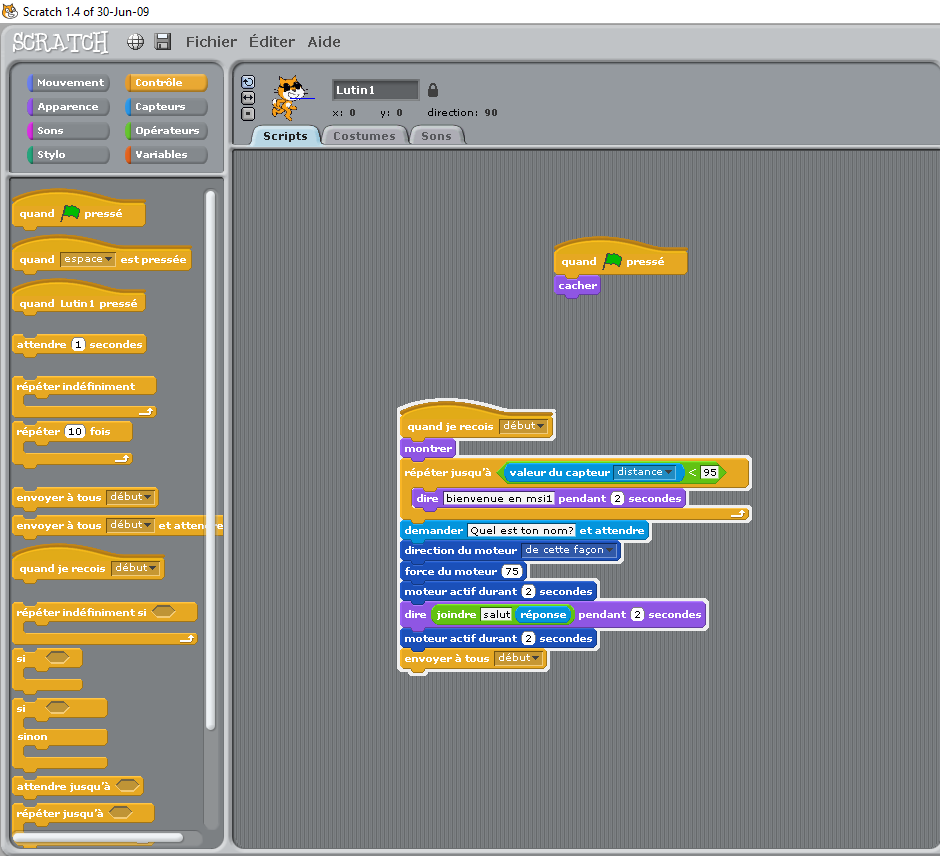The image size is (940, 856).
Task: Select the Apparence block category
Action: (x=68, y=107)
